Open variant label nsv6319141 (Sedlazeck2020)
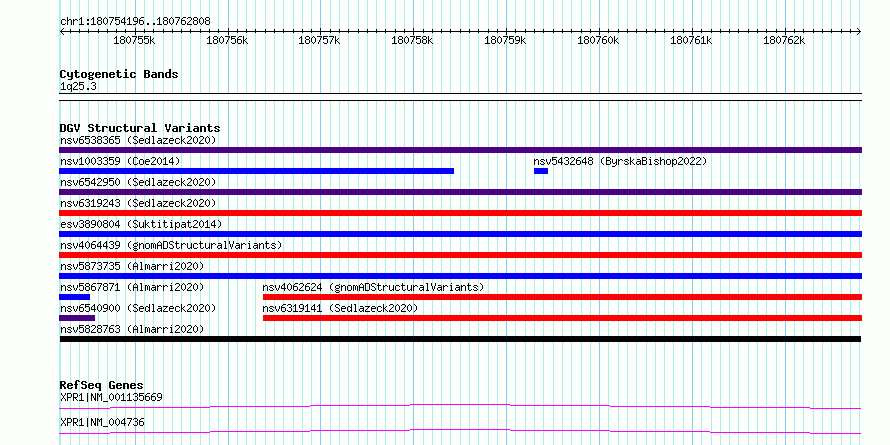 (340, 308)
